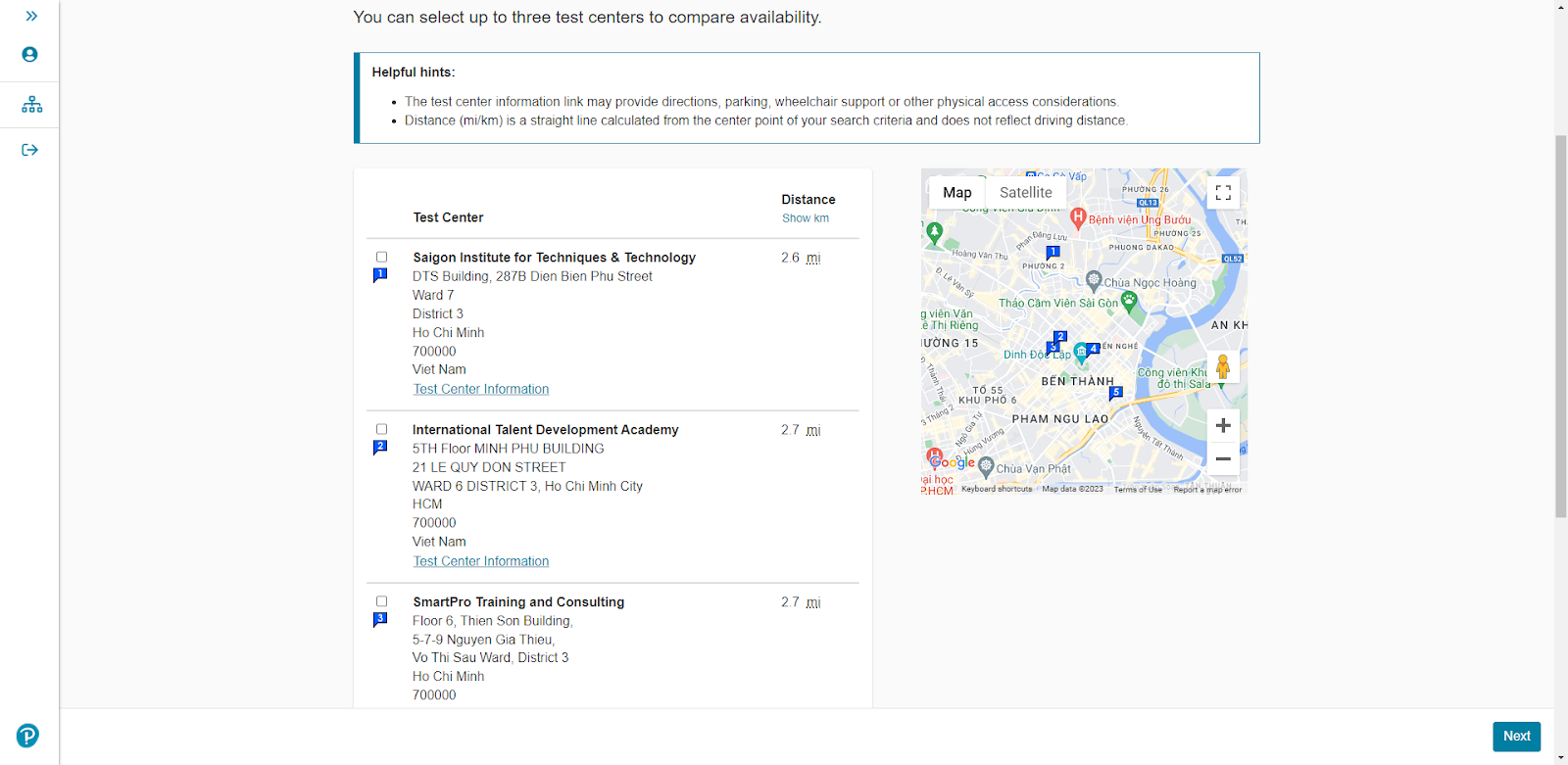This screenshot has height=765, width=1568.
Task: Click the sign out icon in sidebar
Action: tap(29, 150)
